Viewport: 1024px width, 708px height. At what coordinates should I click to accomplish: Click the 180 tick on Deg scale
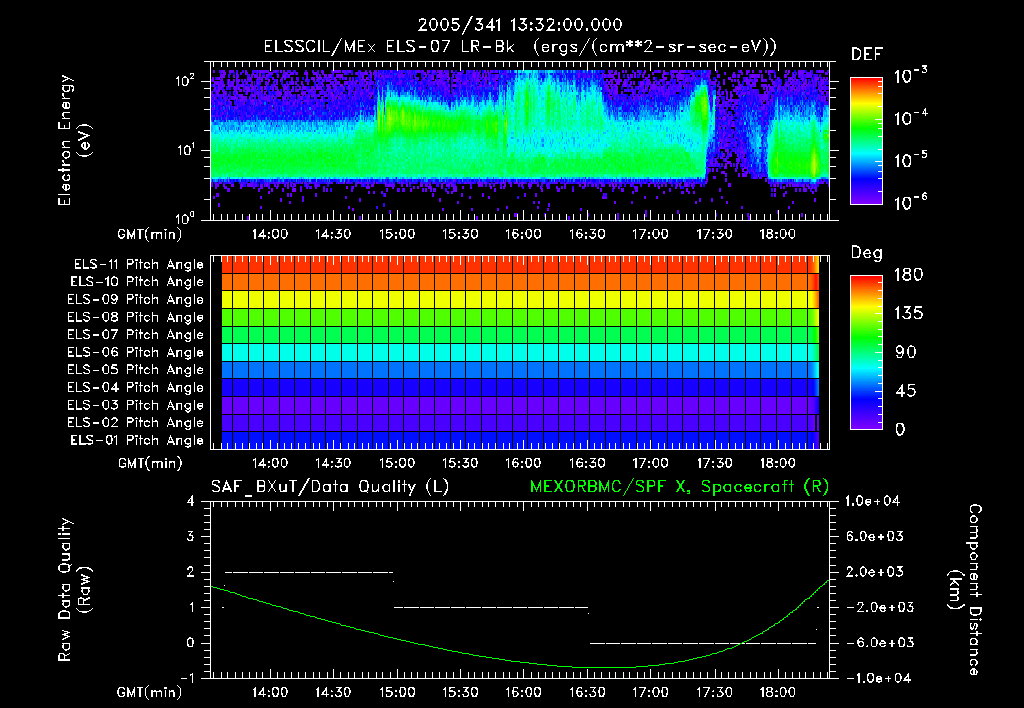(908, 274)
